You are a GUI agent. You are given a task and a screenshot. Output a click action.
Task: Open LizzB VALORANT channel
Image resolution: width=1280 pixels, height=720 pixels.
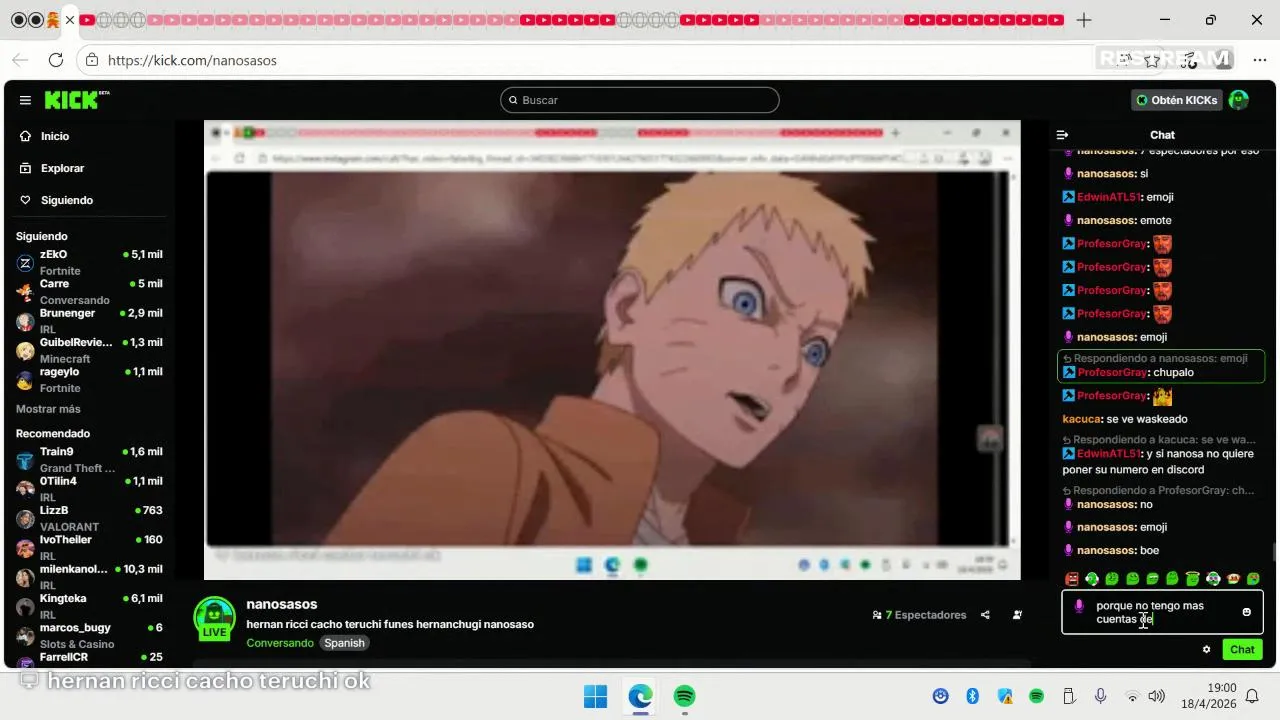(x=90, y=518)
